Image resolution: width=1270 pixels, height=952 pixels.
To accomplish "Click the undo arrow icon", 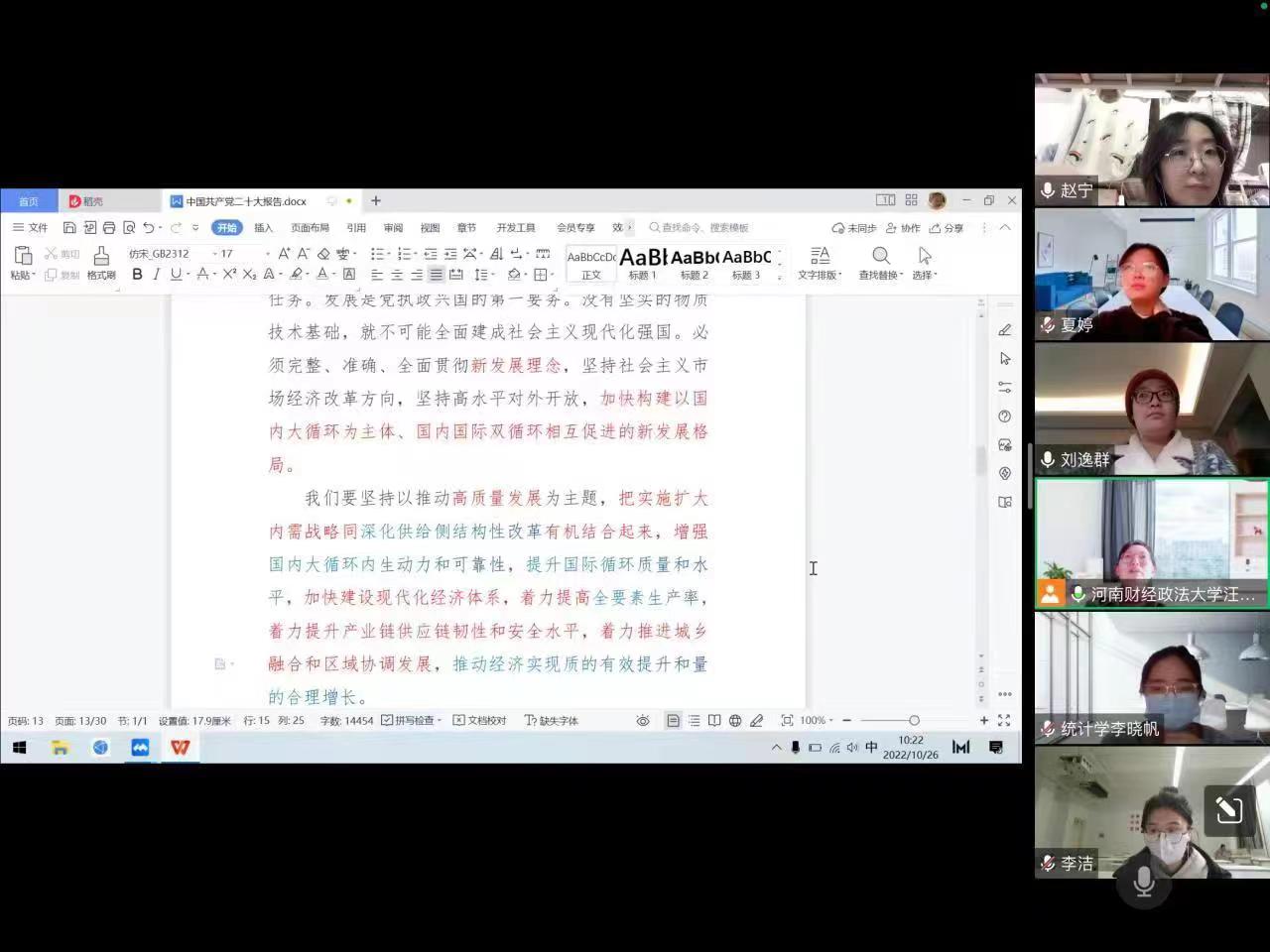I will coord(148,228).
